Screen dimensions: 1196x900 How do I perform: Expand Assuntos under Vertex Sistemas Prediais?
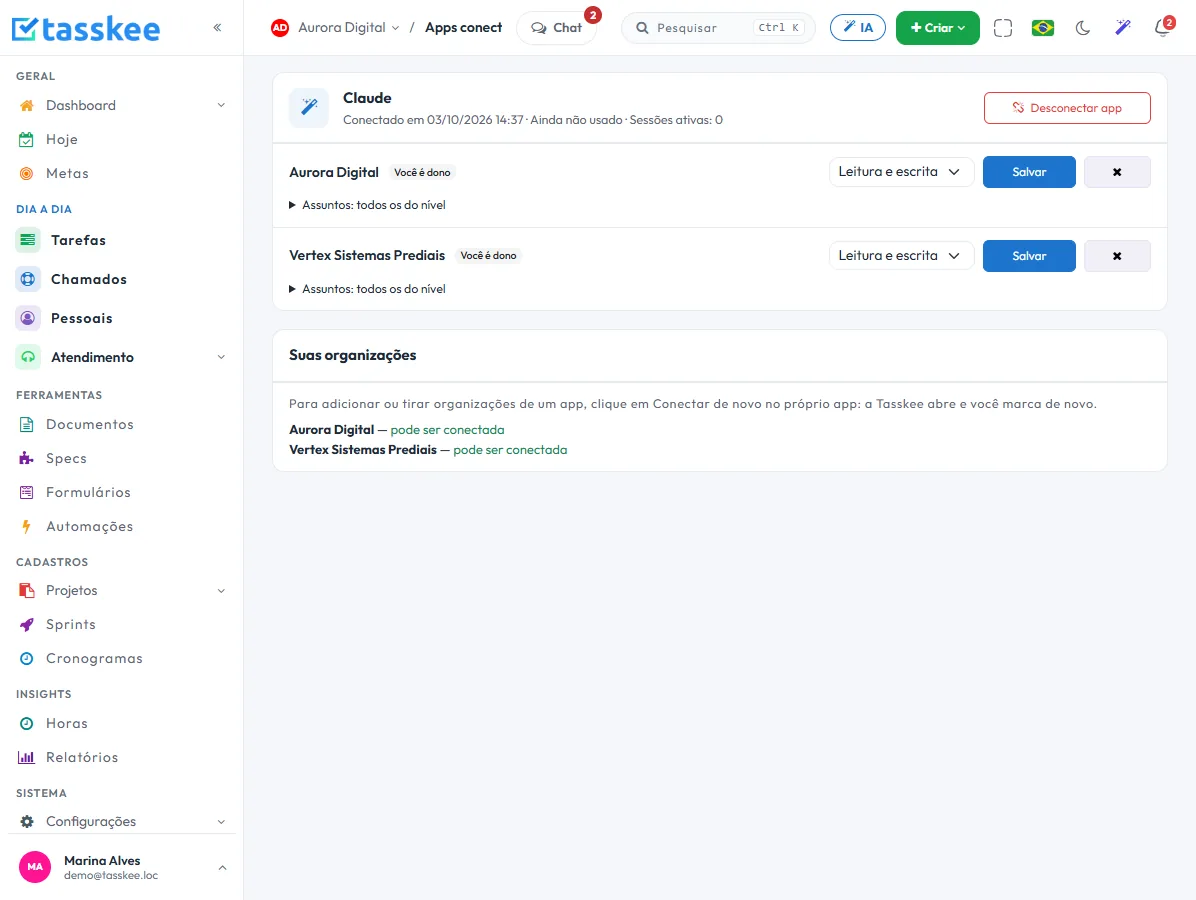coord(368,289)
